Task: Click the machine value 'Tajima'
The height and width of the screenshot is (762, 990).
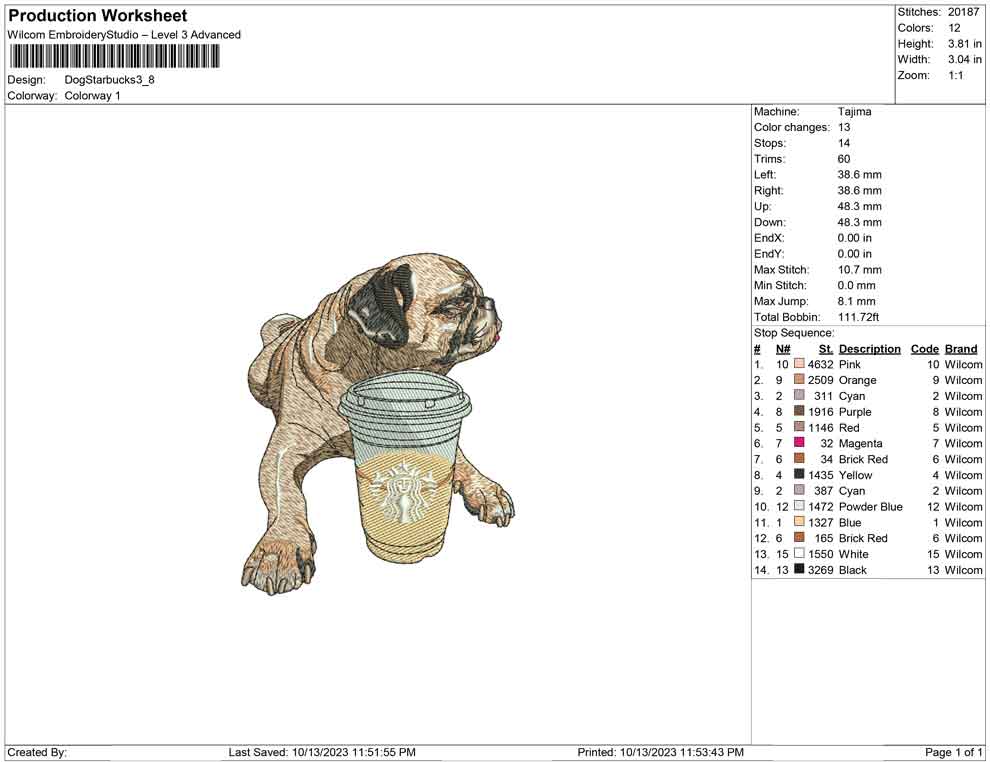Action: [x=854, y=112]
